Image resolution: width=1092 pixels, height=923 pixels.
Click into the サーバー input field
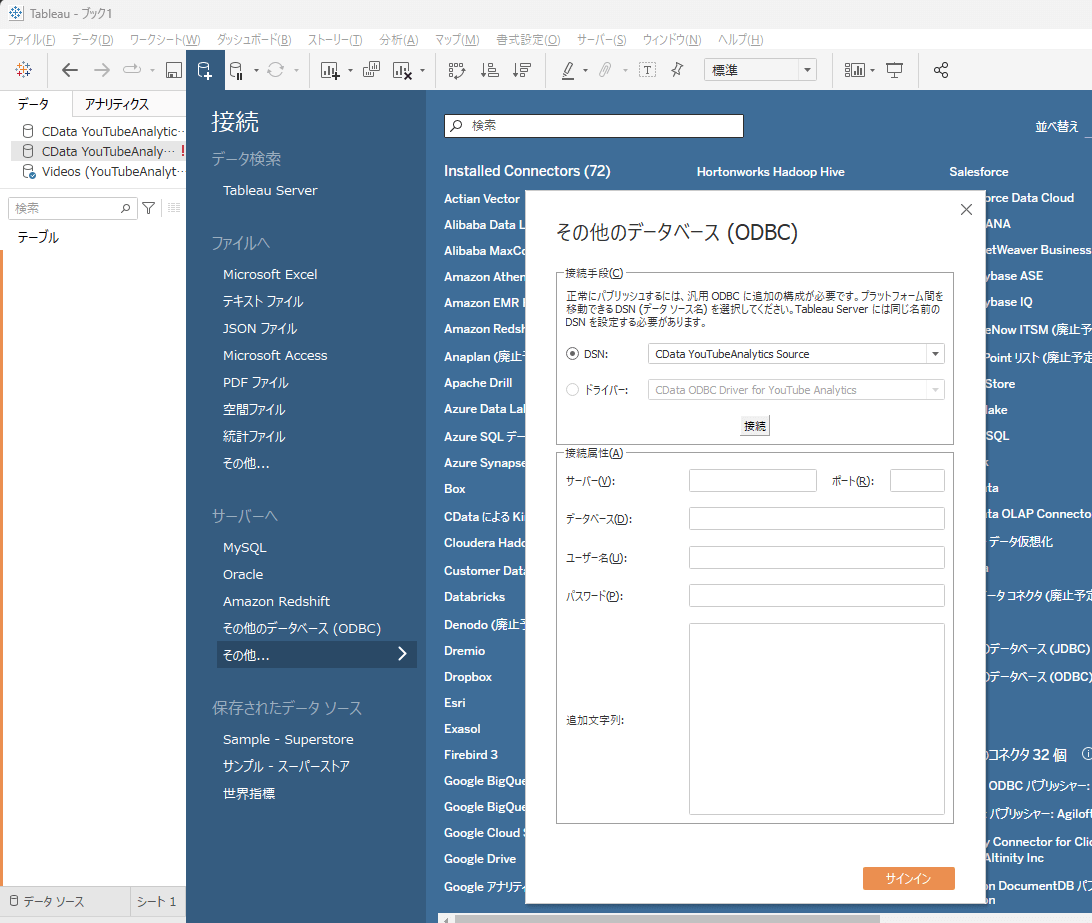click(x=753, y=481)
